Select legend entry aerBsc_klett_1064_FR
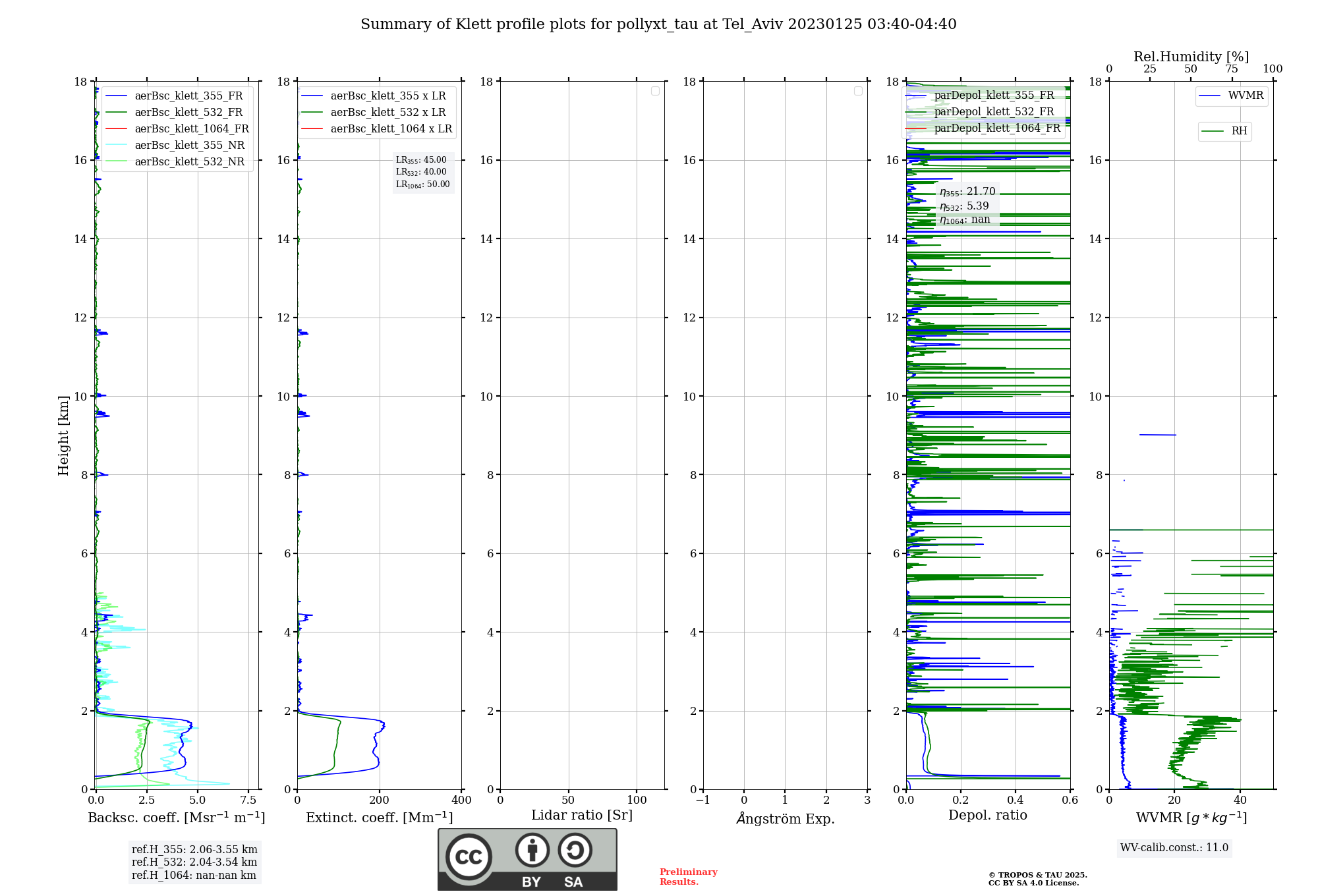The image size is (1318, 896). [178, 128]
